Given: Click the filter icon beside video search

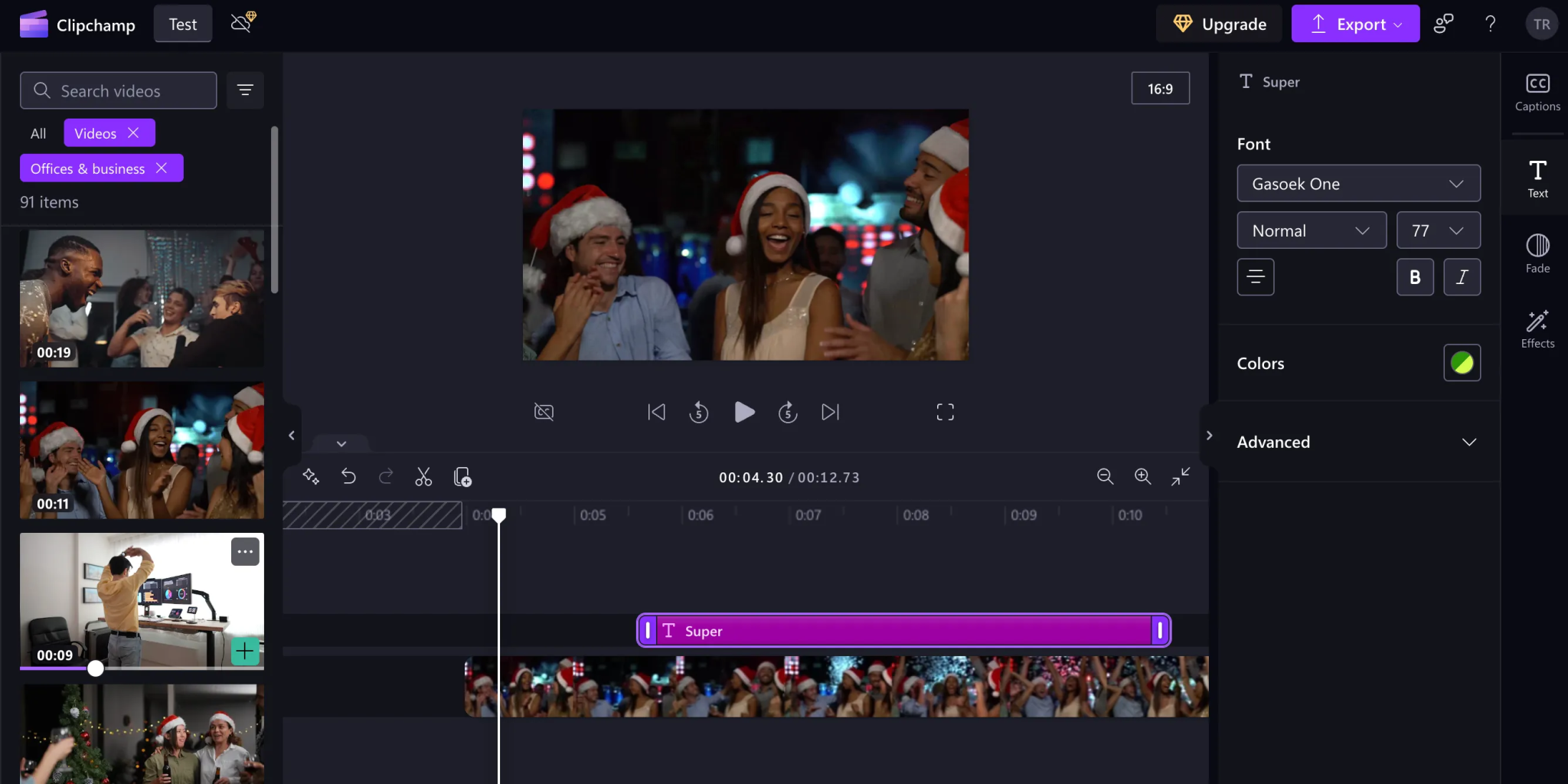Looking at the screenshot, I should tap(245, 90).
